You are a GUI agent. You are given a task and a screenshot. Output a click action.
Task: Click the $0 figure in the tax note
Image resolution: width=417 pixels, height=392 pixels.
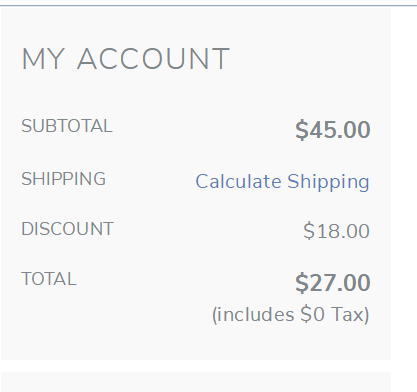(312, 314)
